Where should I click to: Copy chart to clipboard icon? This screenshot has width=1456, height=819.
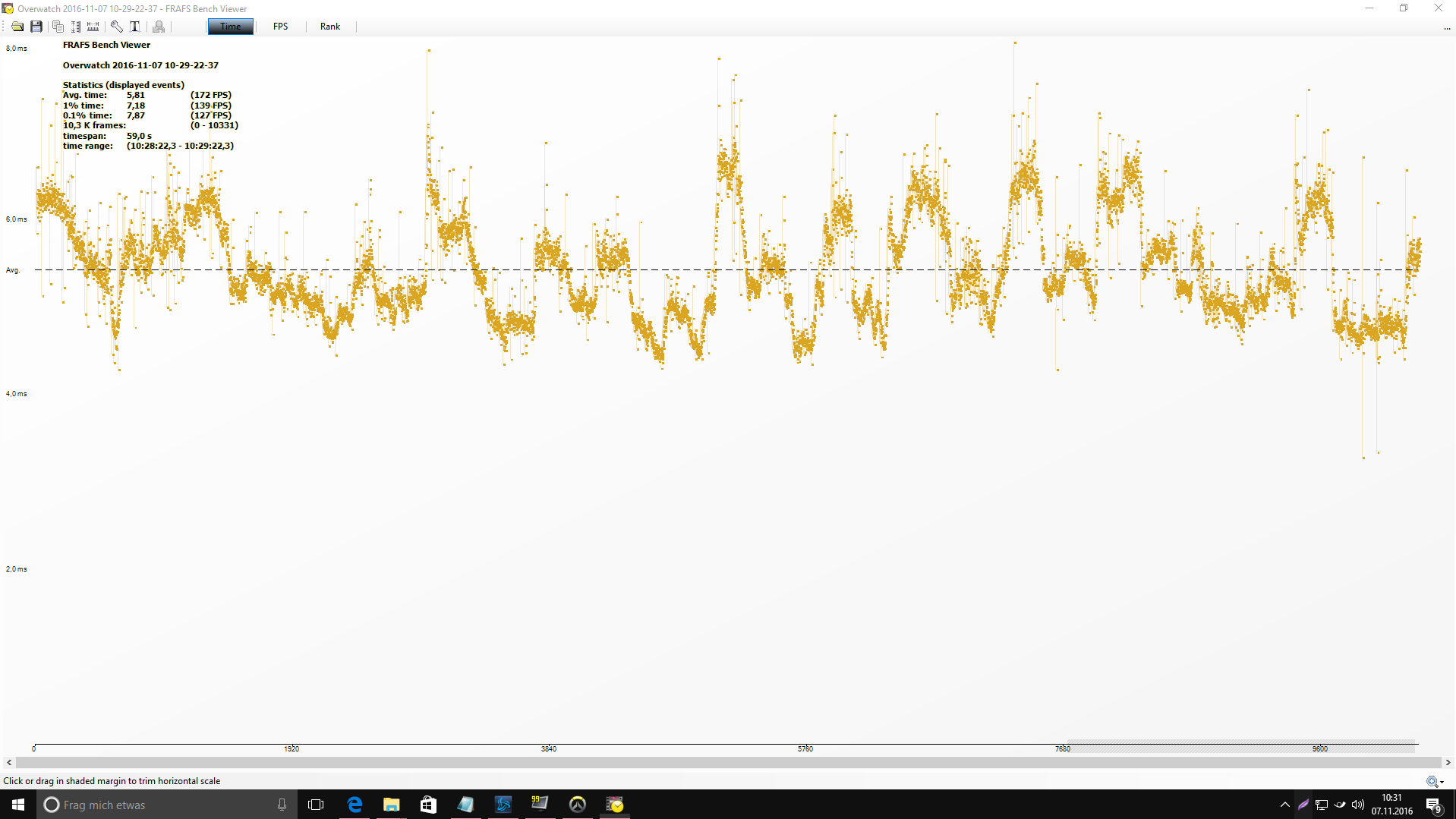coord(58,27)
